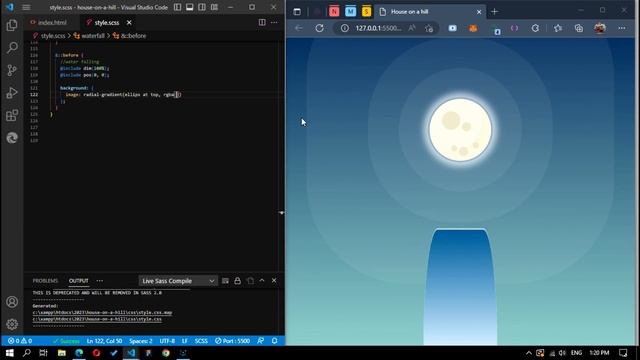This screenshot has width=640, height=360.
Task: Add page to favorites star icon
Action: coord(429,28)
